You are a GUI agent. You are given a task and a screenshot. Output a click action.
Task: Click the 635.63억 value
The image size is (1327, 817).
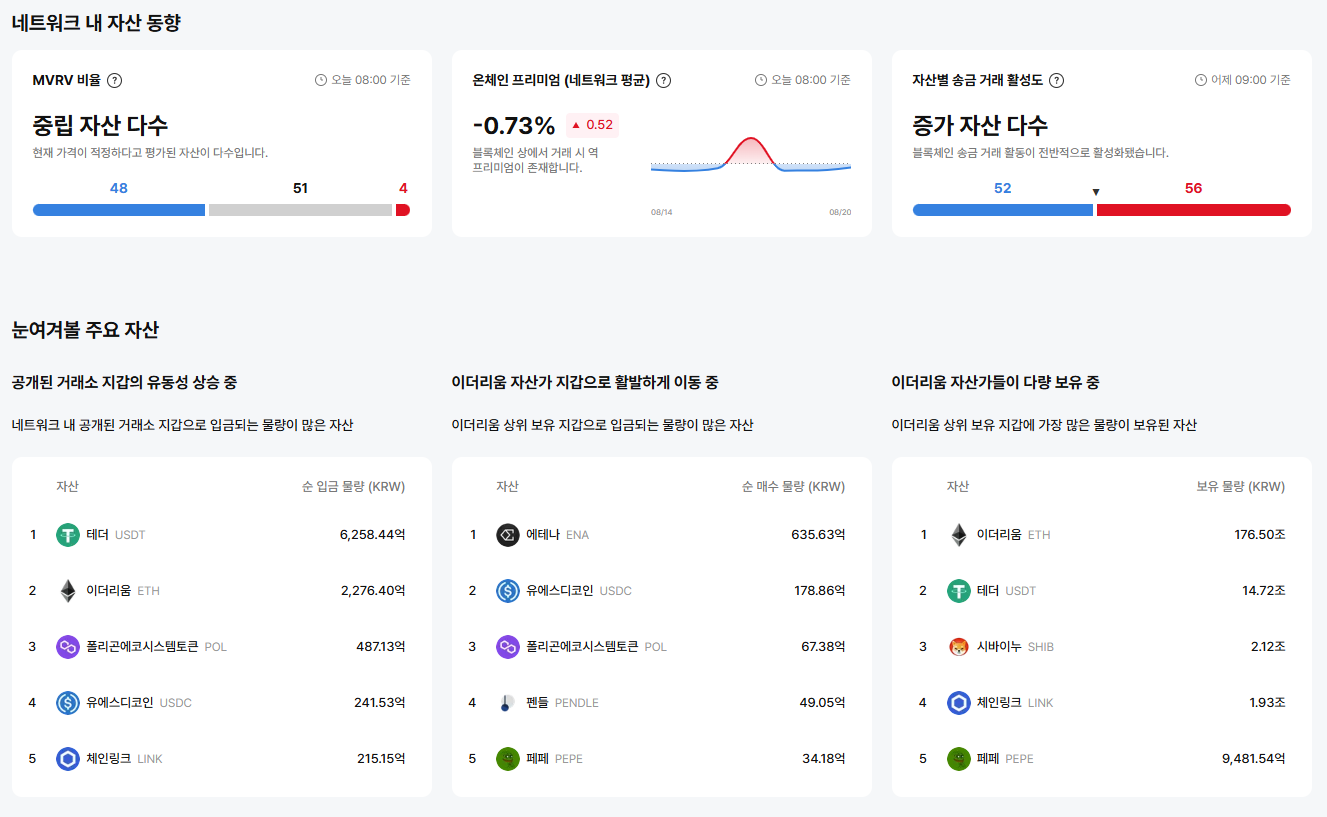[819, 535]
